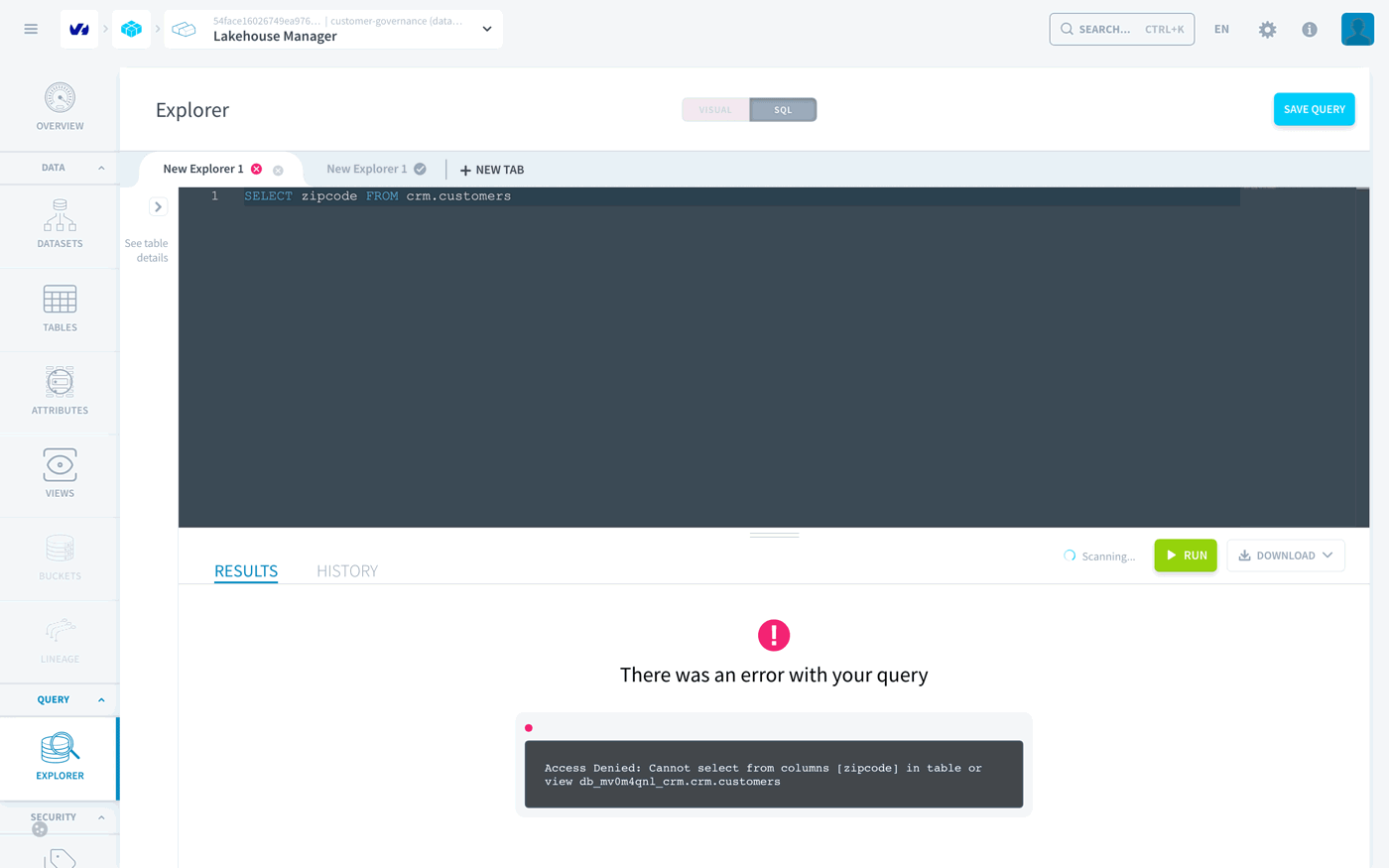Switch explorer to VISUAL mode

[x=715, y=109]
